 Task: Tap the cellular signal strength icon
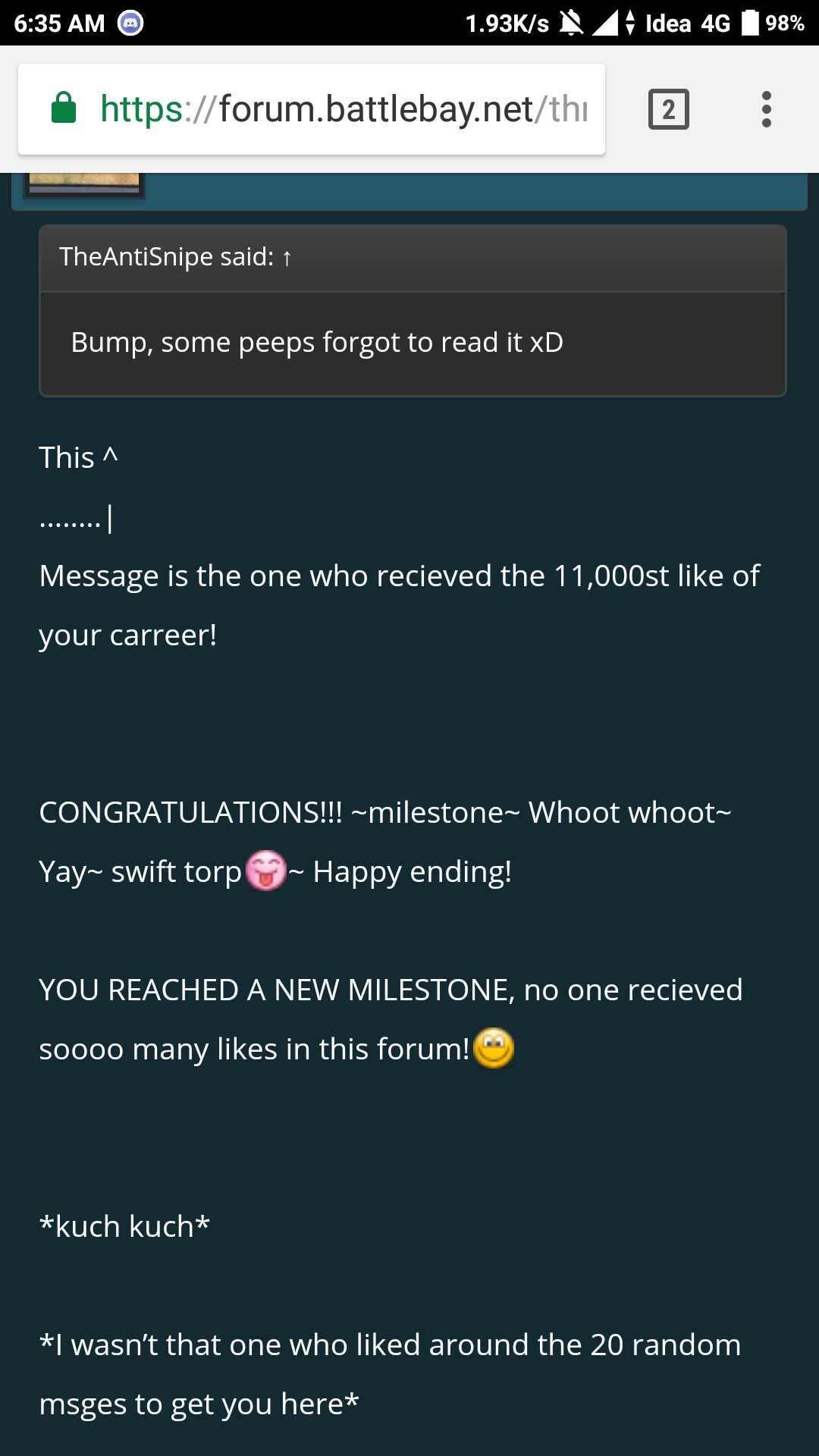604,24
